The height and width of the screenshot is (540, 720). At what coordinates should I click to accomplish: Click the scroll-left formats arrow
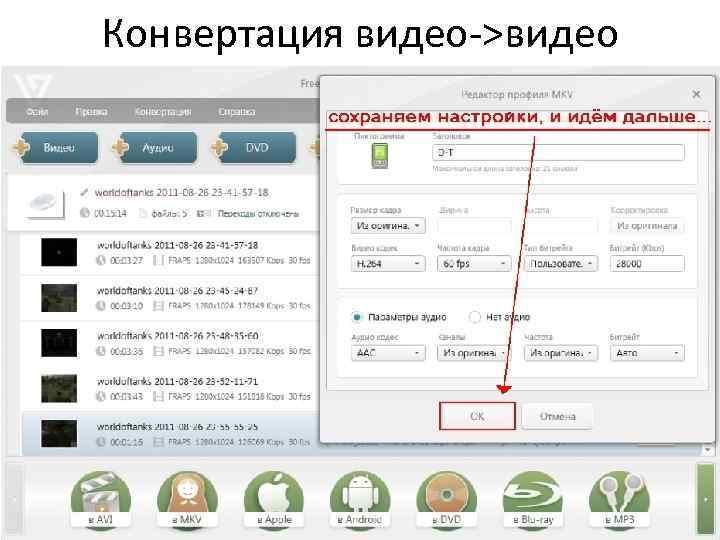click(x=14, y=499)
